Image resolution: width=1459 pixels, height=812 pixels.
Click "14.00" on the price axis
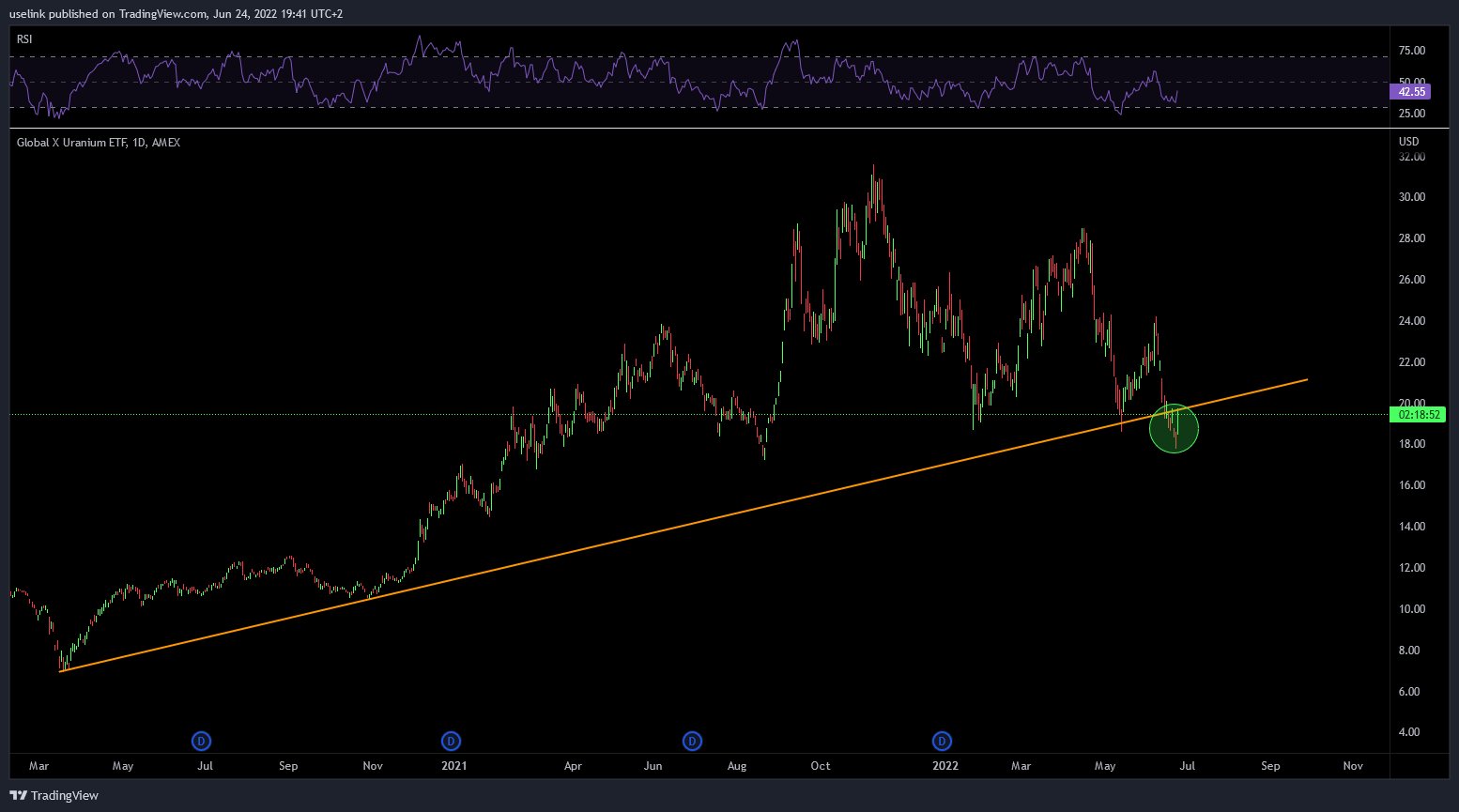(1411, 527)
